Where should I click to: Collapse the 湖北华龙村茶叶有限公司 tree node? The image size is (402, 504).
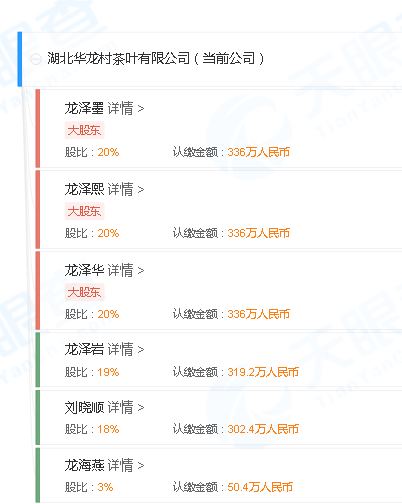(x=36, y=59)
